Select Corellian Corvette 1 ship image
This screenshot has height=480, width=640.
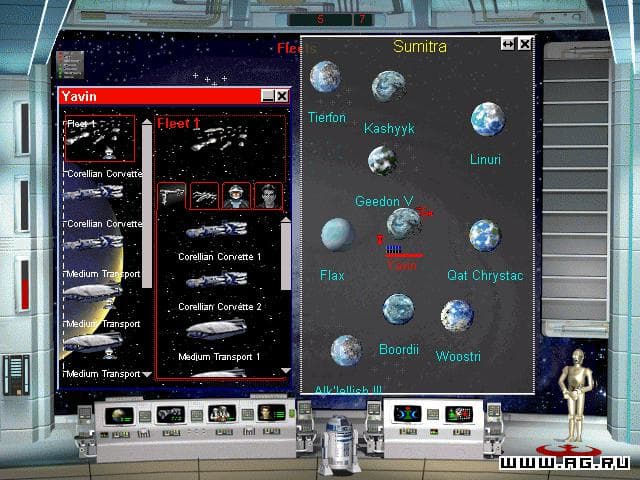click(x=217, y=230)
